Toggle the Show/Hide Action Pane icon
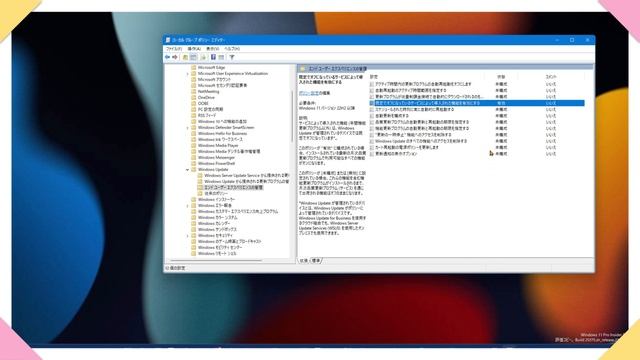This screenshot has height=360, width=640. (221, 57)
